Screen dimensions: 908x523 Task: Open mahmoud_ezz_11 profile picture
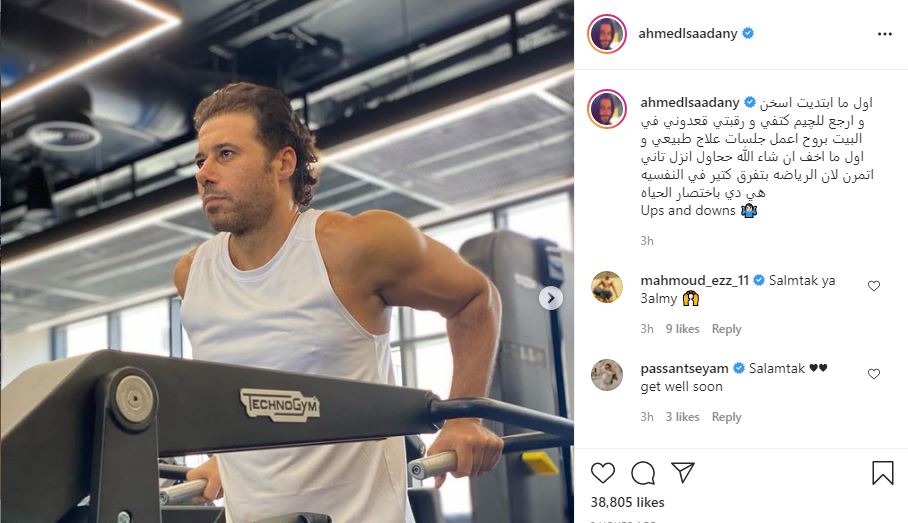point(607,287)
